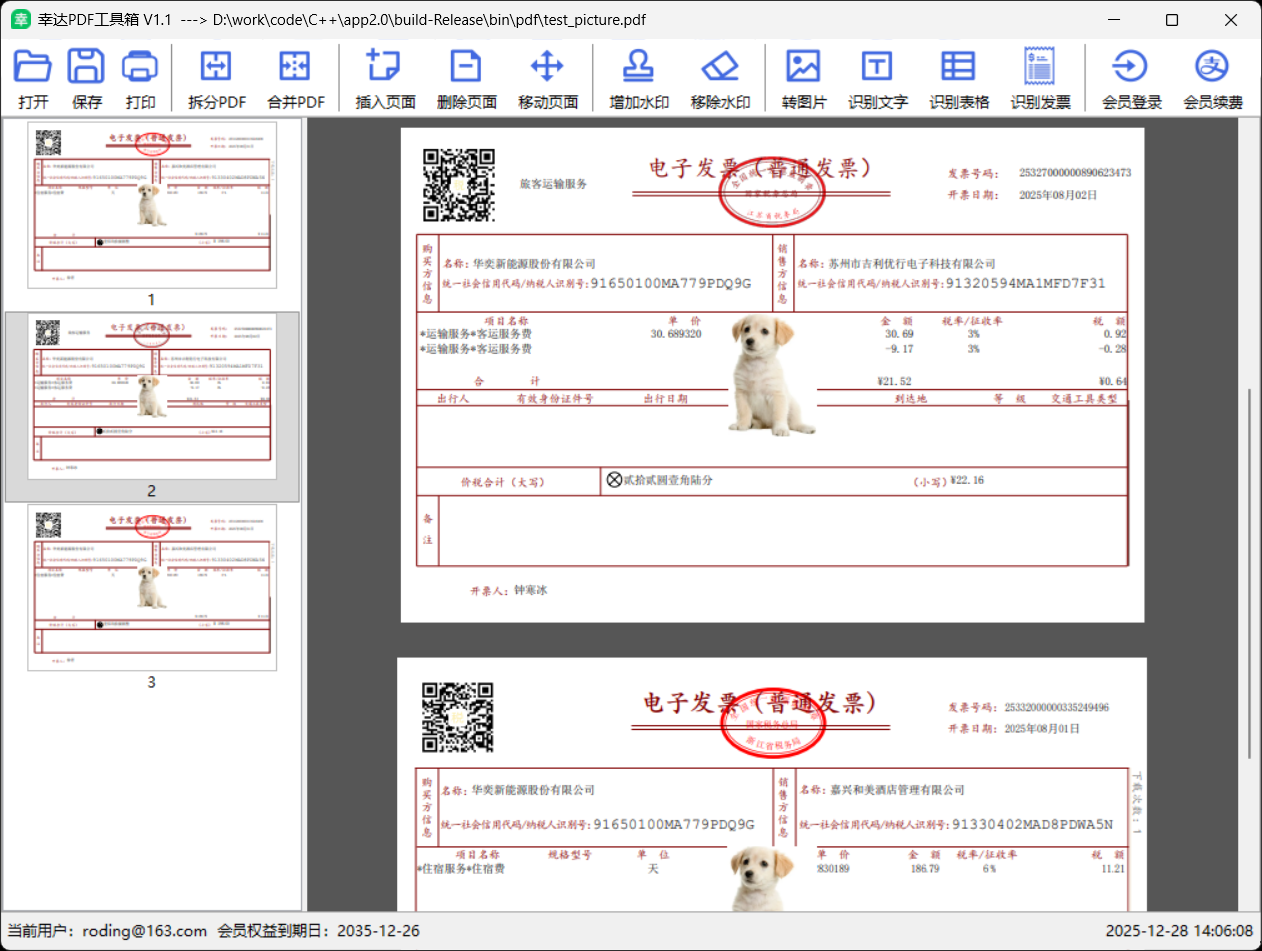Choose the Merge PDF (合并PDF) tool

click(x=296, y=67)
